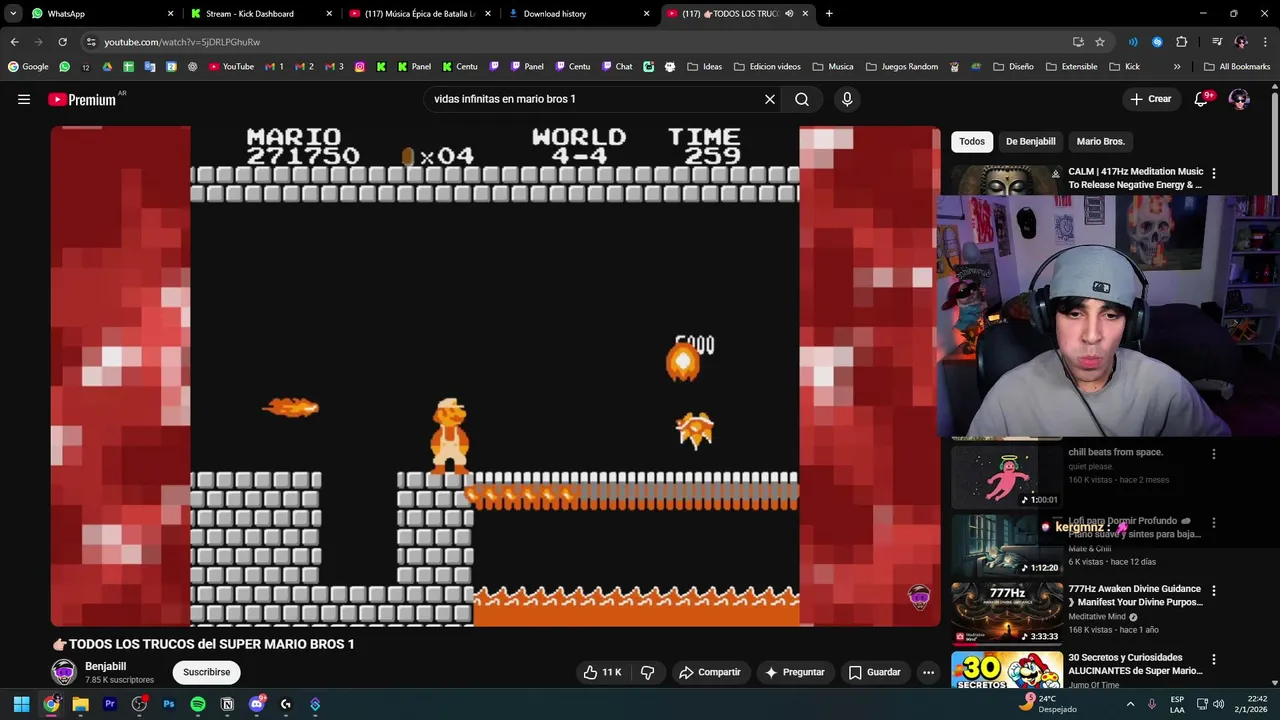Share the video with Compartir
This screenshot has width=1280, height=720.
click(x=710, y=672)
